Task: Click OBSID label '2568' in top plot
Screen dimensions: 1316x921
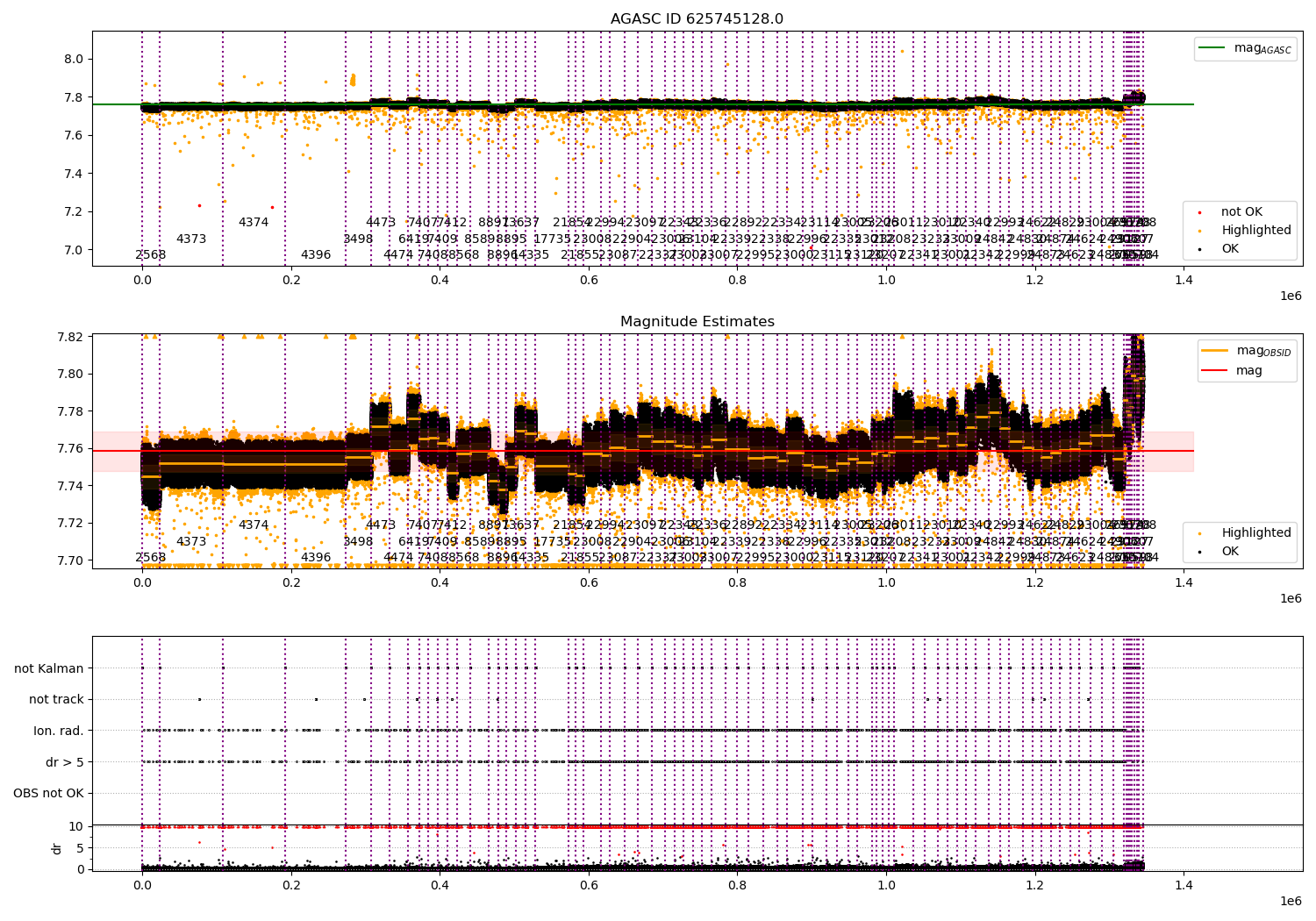Action: point(151,255)
